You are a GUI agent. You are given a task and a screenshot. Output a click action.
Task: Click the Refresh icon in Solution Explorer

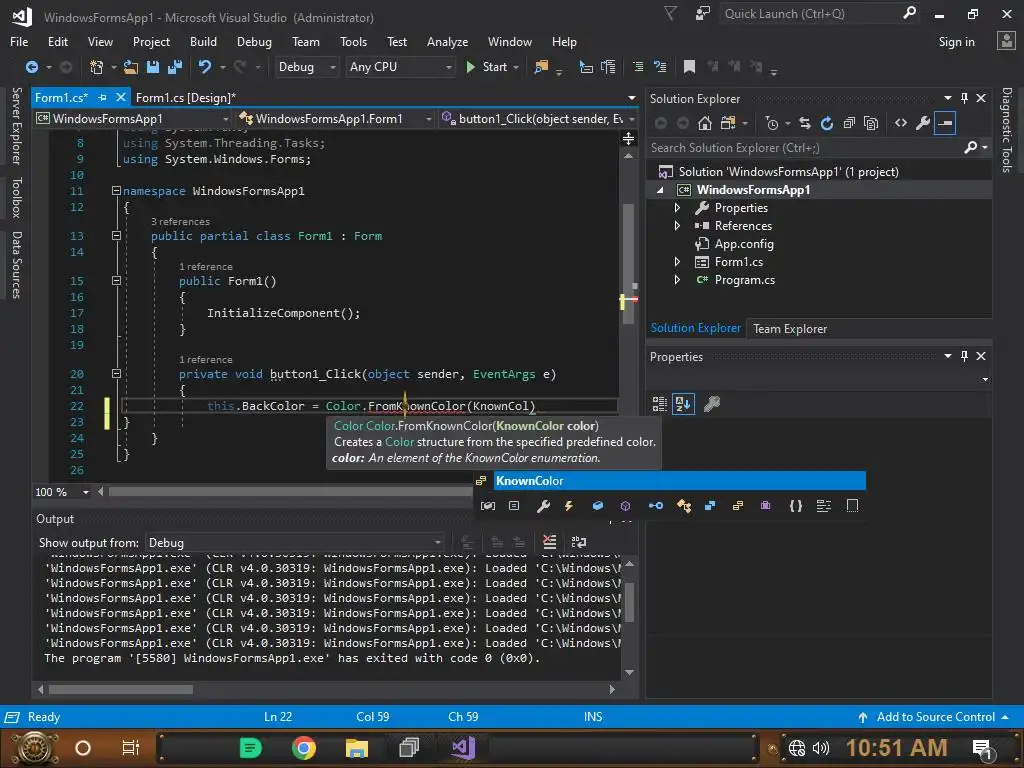click(827, 123)
